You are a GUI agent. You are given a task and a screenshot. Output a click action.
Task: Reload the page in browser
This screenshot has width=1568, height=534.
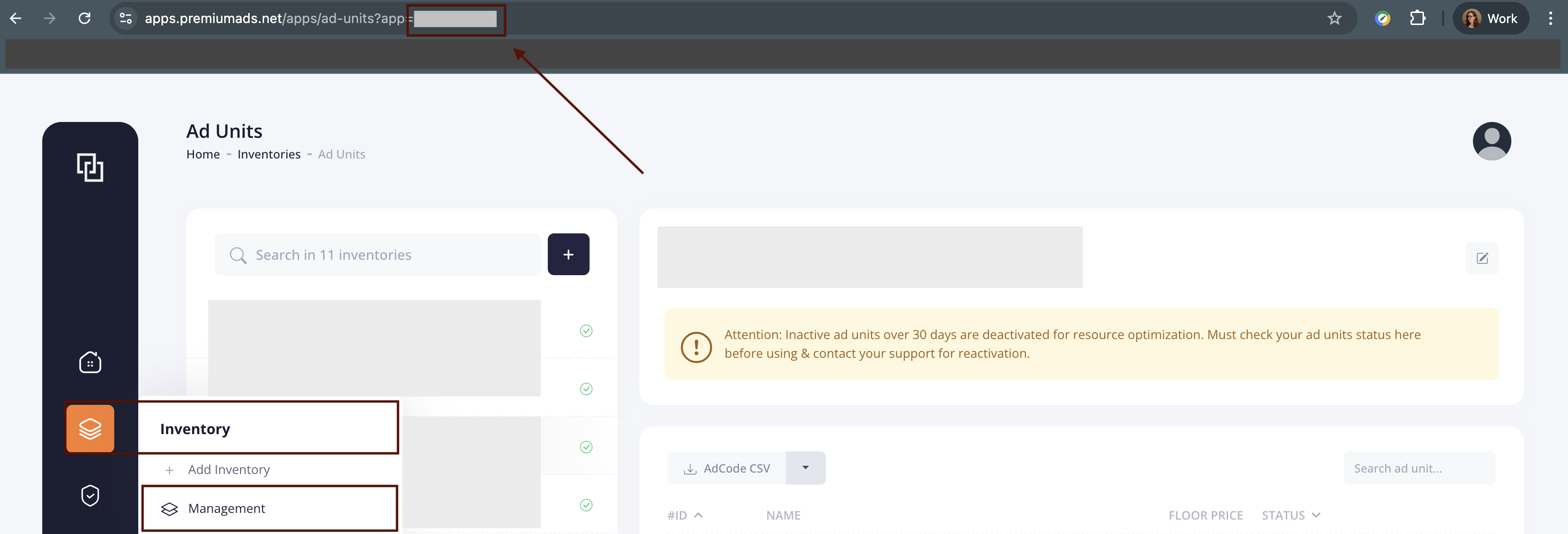pyautogui.click(x=84, y=18)
